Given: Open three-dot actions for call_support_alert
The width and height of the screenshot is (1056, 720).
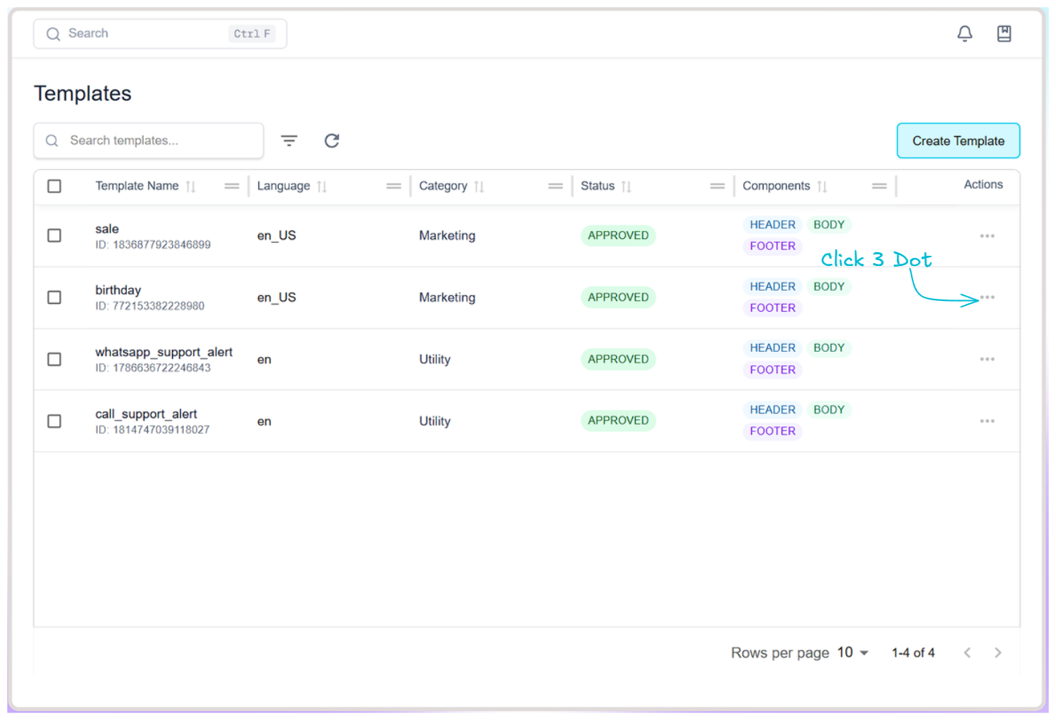Looking at the screenshot, I should [987, 421].
